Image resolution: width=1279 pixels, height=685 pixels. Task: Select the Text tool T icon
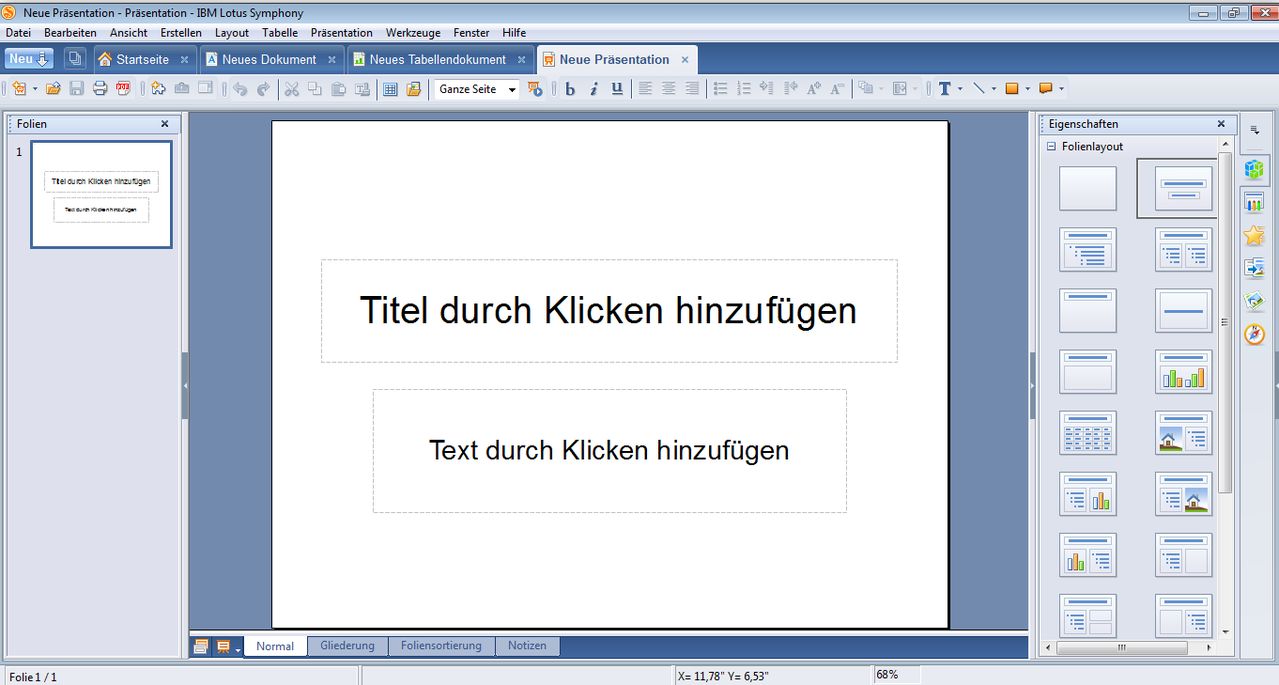point(944,89)
